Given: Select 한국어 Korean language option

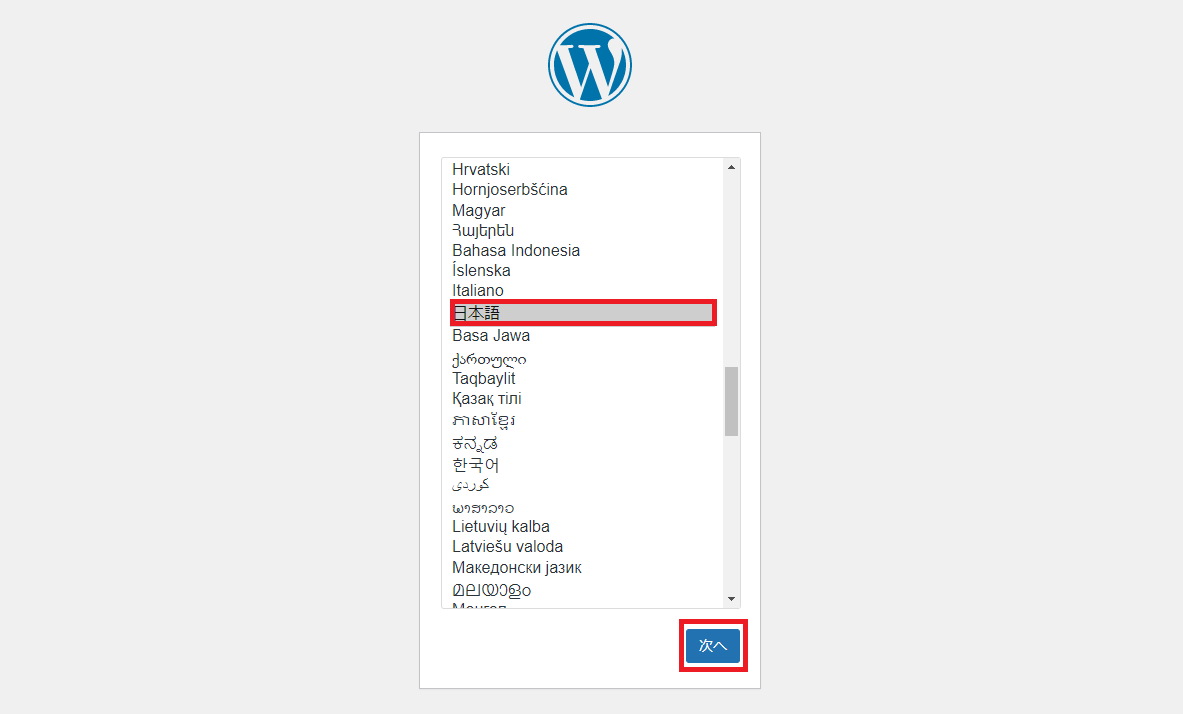Looking at the screenshot, I should click(476, 465).
